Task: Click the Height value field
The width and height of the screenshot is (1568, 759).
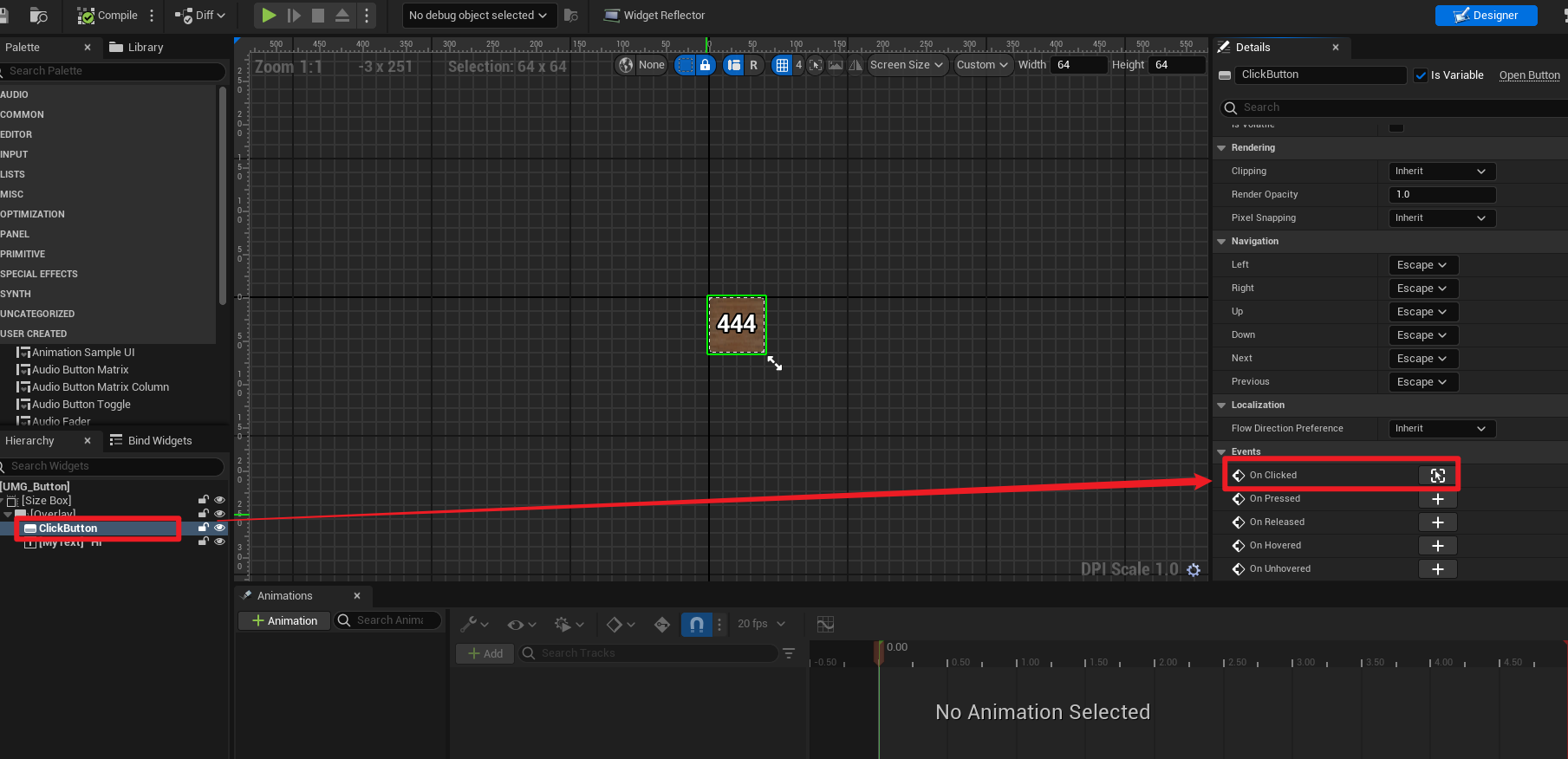Action: tap(1176, 65)
